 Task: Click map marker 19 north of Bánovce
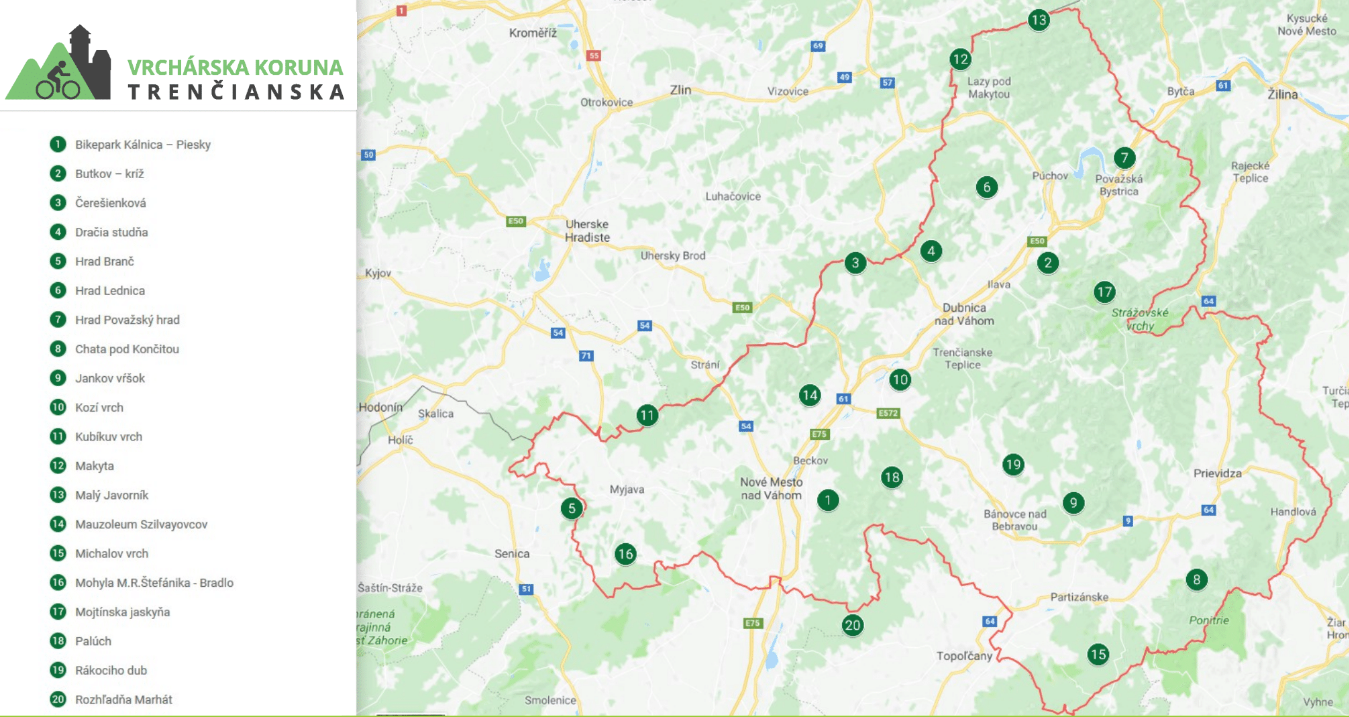(1013, 464)
